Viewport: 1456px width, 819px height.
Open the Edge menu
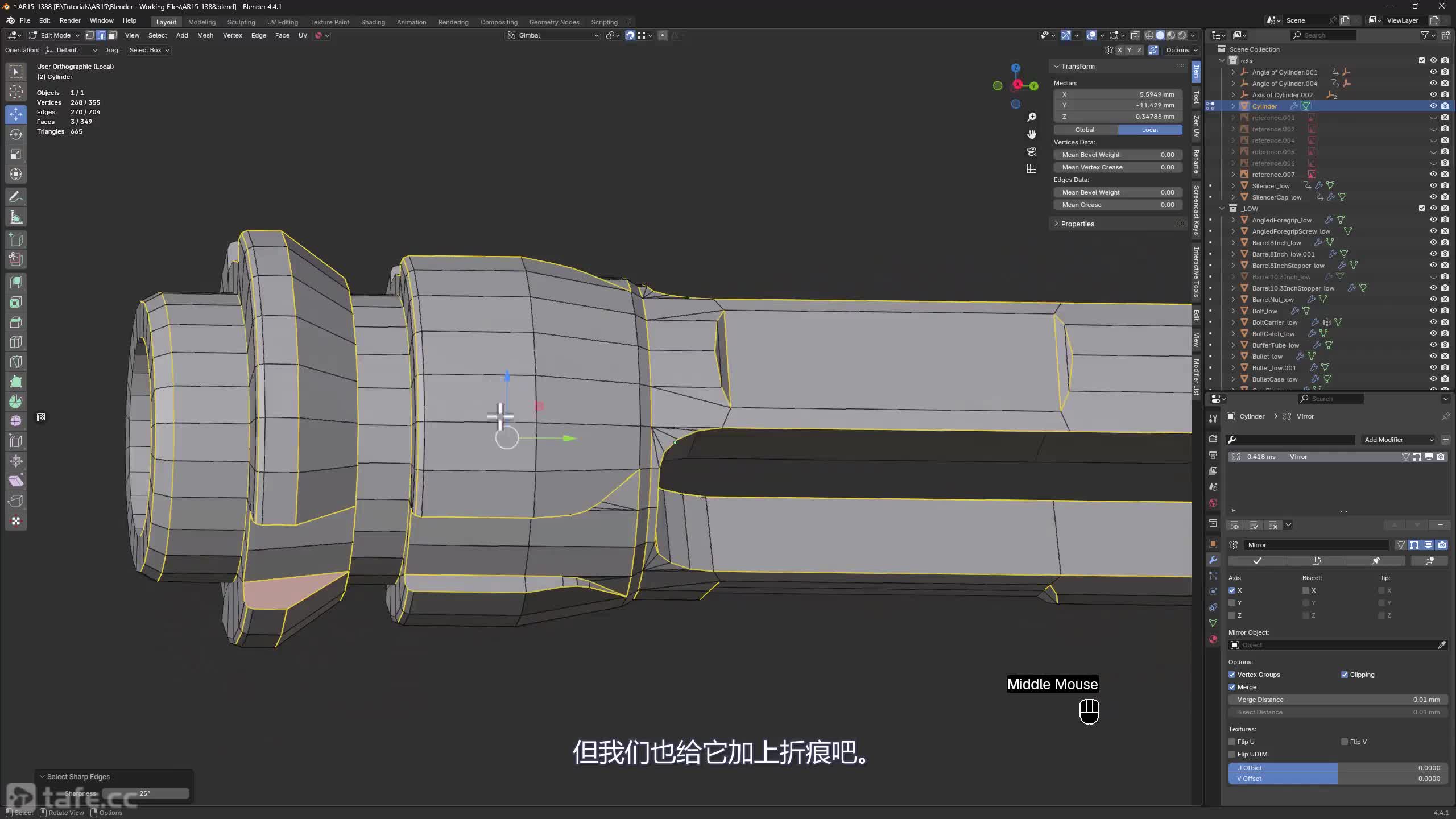coord(258,35)
